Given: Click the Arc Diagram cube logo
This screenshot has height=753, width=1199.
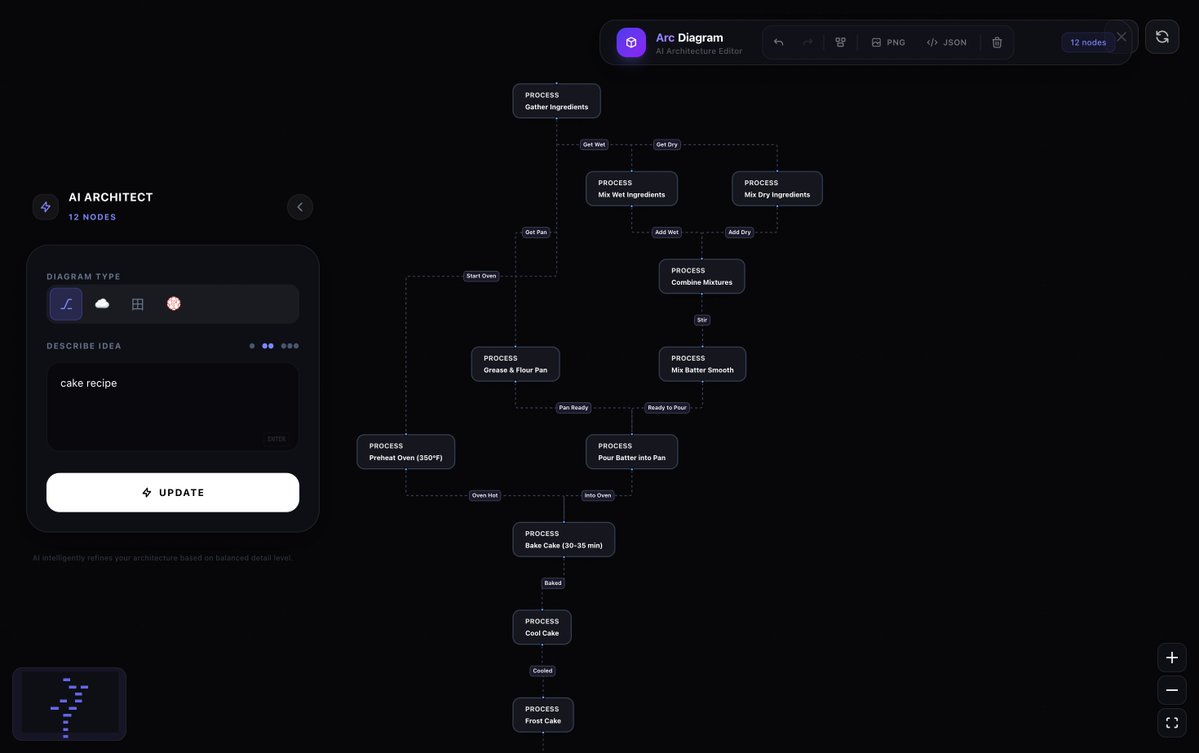Looking at the screenshot, I should coord(631,43).
